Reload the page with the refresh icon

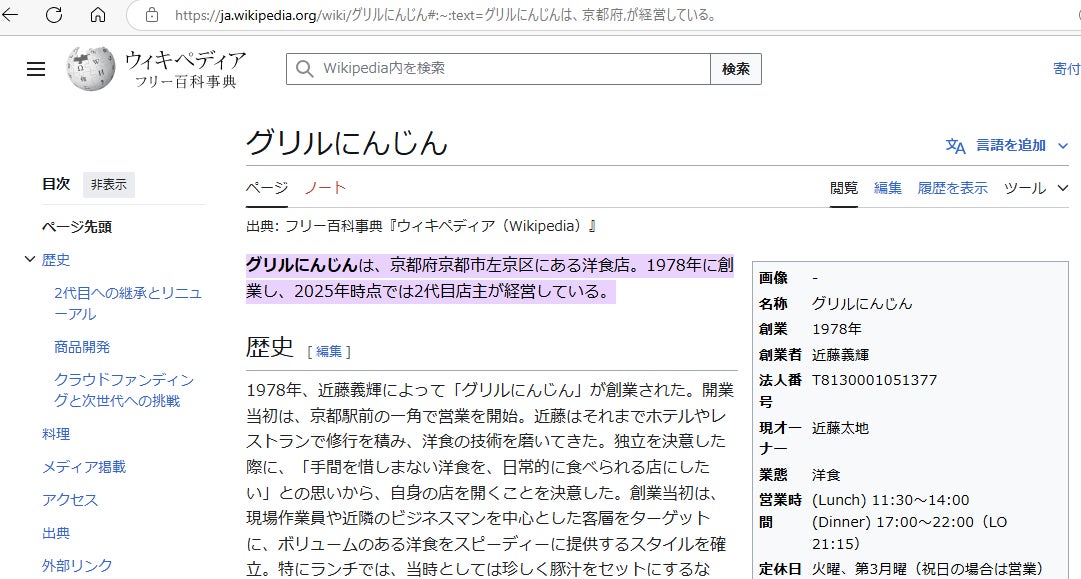click(x=54, y=15)
